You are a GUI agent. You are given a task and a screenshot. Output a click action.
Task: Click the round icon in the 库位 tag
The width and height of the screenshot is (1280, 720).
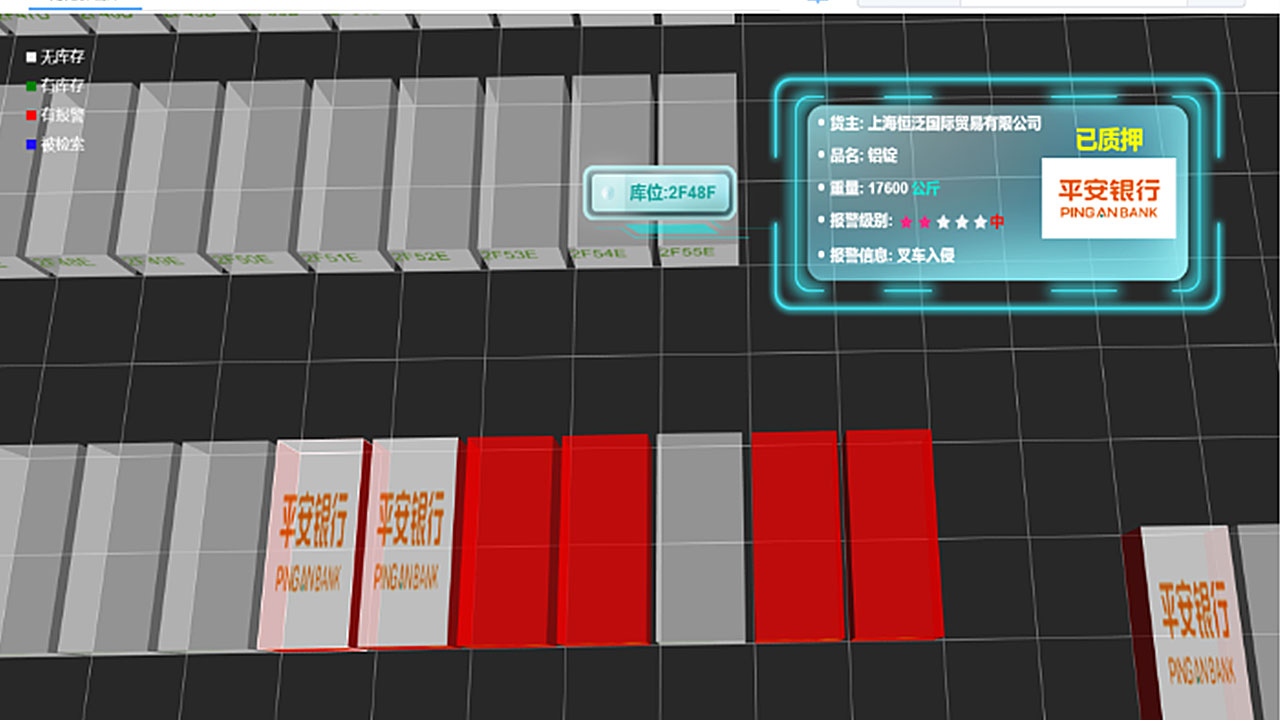(x=607, y=193)
